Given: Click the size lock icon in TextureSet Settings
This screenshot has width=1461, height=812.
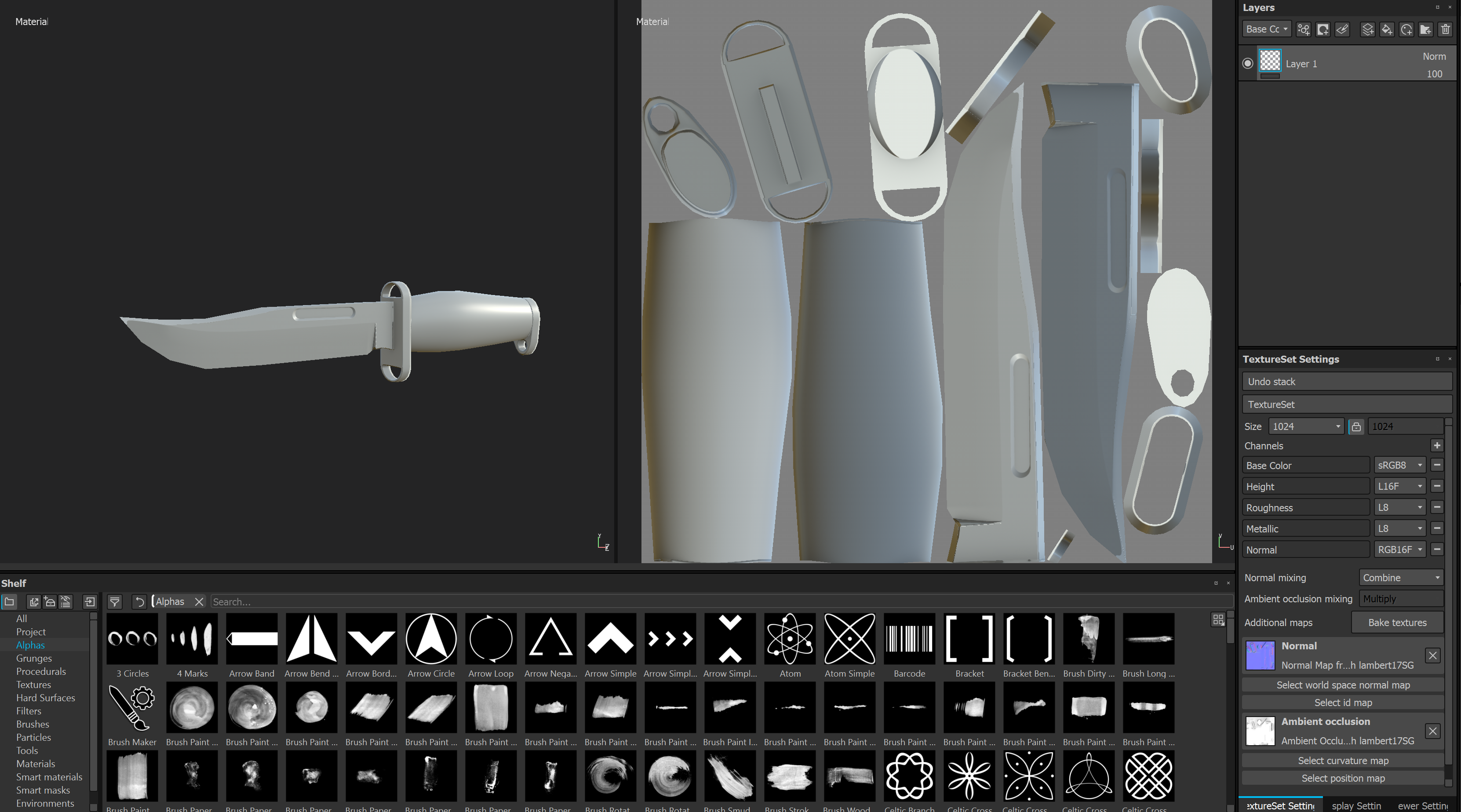Looking at the screenshot, I should click(1356, 426).
